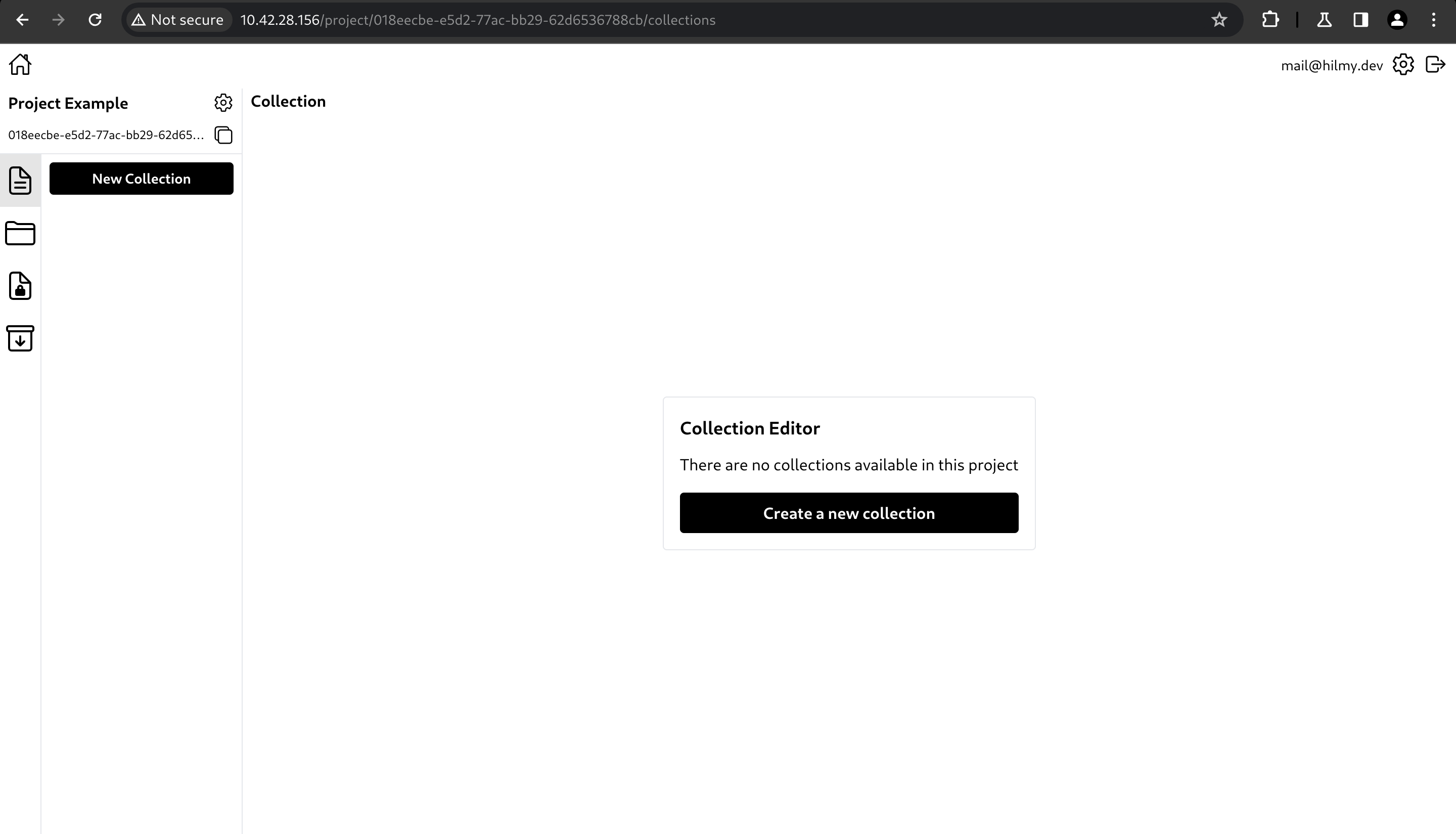The width and height of the screenshot is (1456, 834).
Task: Bookmark this page with the star icon
Action: tap(1219, 20)
